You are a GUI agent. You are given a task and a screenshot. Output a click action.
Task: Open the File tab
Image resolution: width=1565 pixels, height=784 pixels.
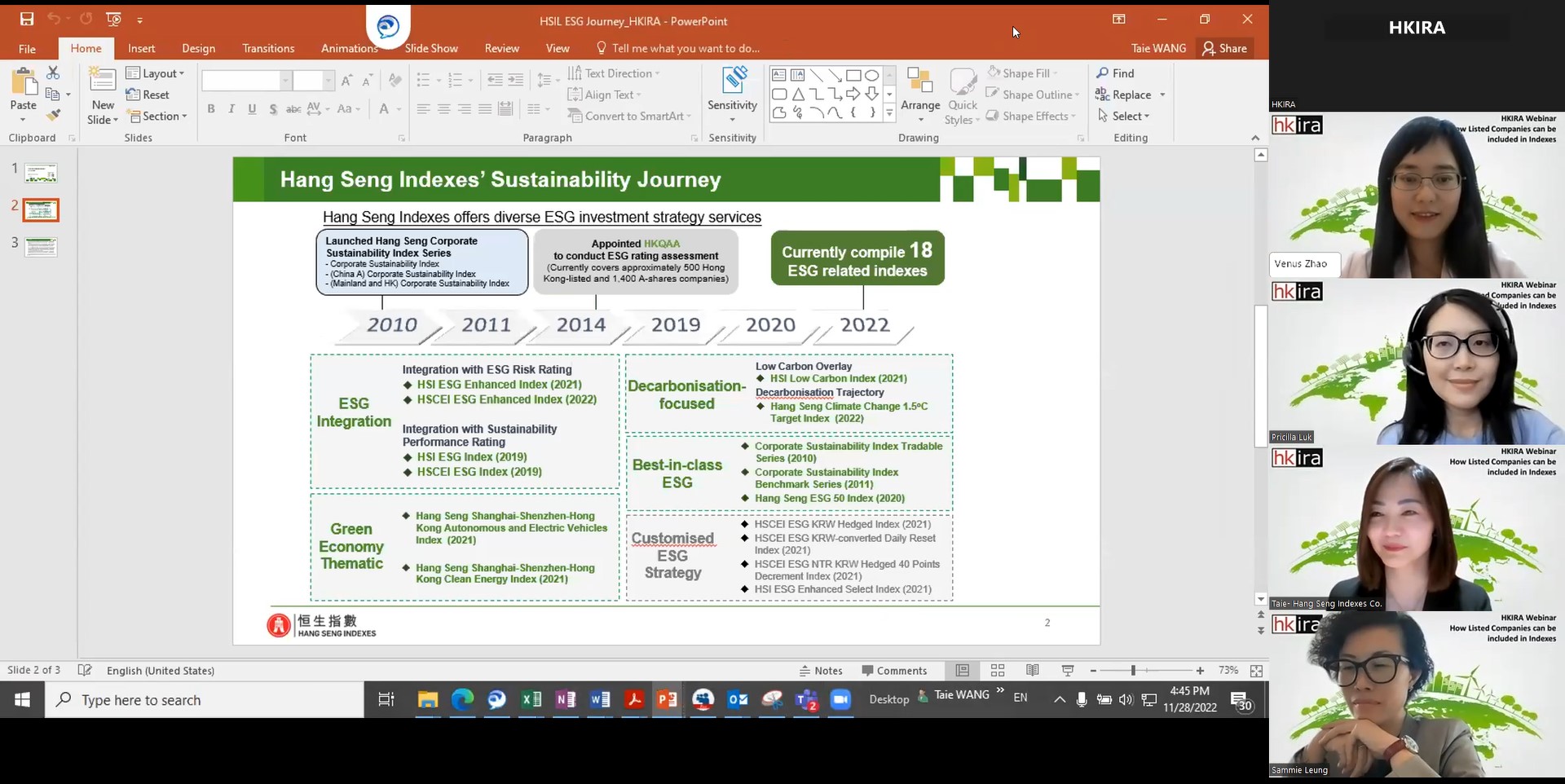[x=27, y=48]
